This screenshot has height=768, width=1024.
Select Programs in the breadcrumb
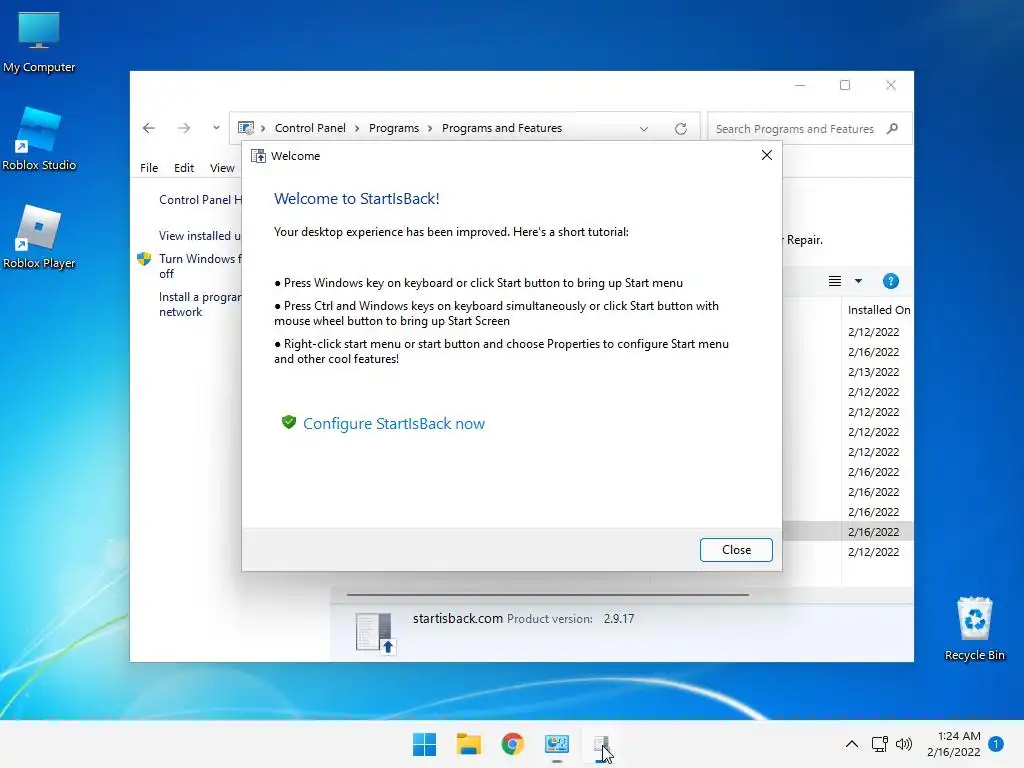[x=394, y=128]
